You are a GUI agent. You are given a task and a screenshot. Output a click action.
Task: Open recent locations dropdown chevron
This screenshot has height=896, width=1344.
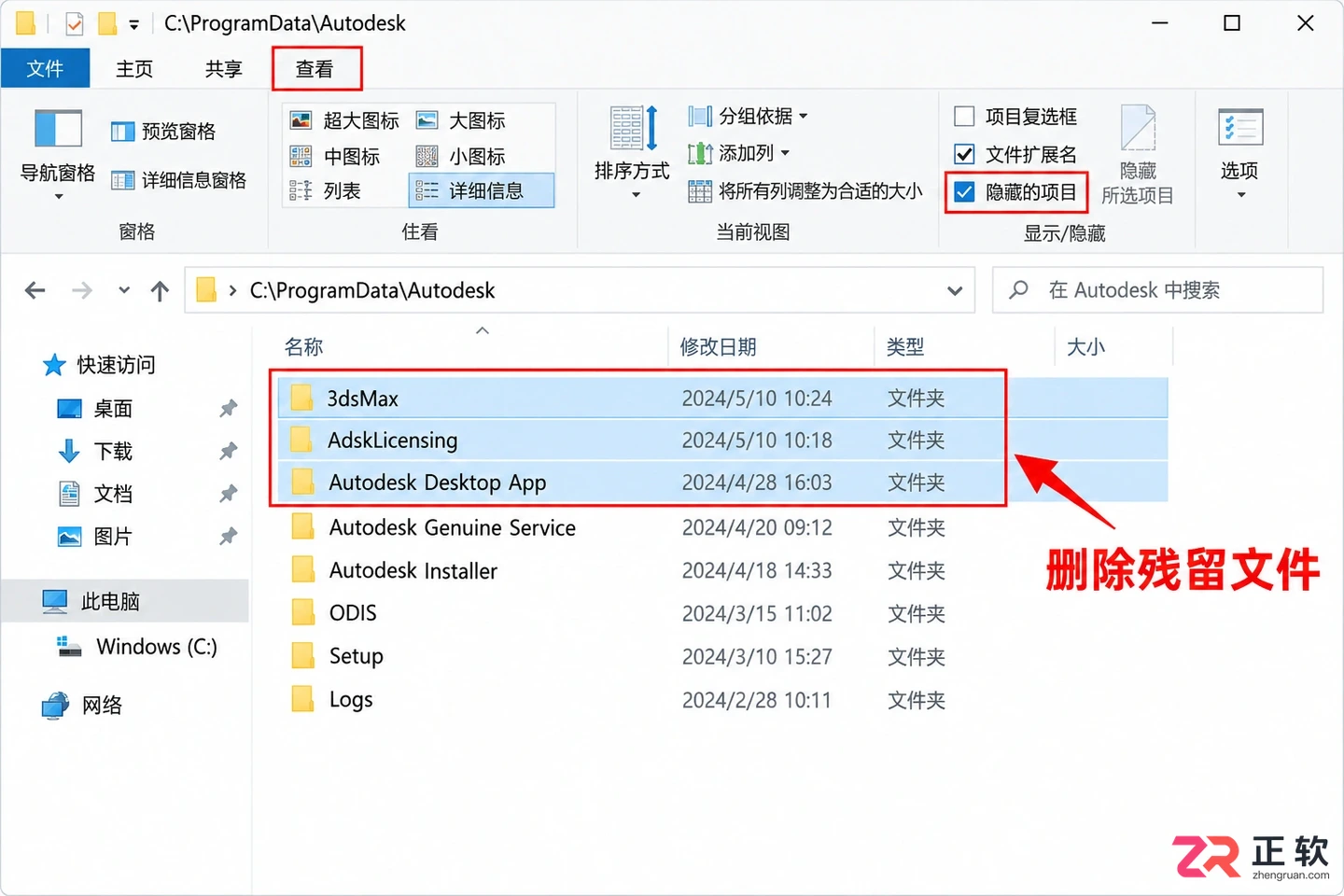[124, 290]
